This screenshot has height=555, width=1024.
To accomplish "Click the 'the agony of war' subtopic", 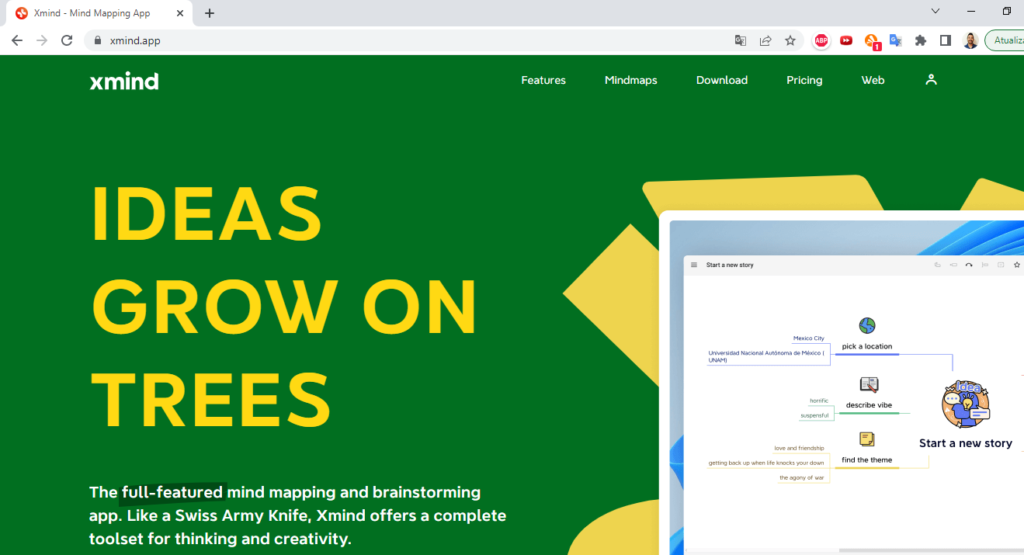I will [x=801, y=478].
